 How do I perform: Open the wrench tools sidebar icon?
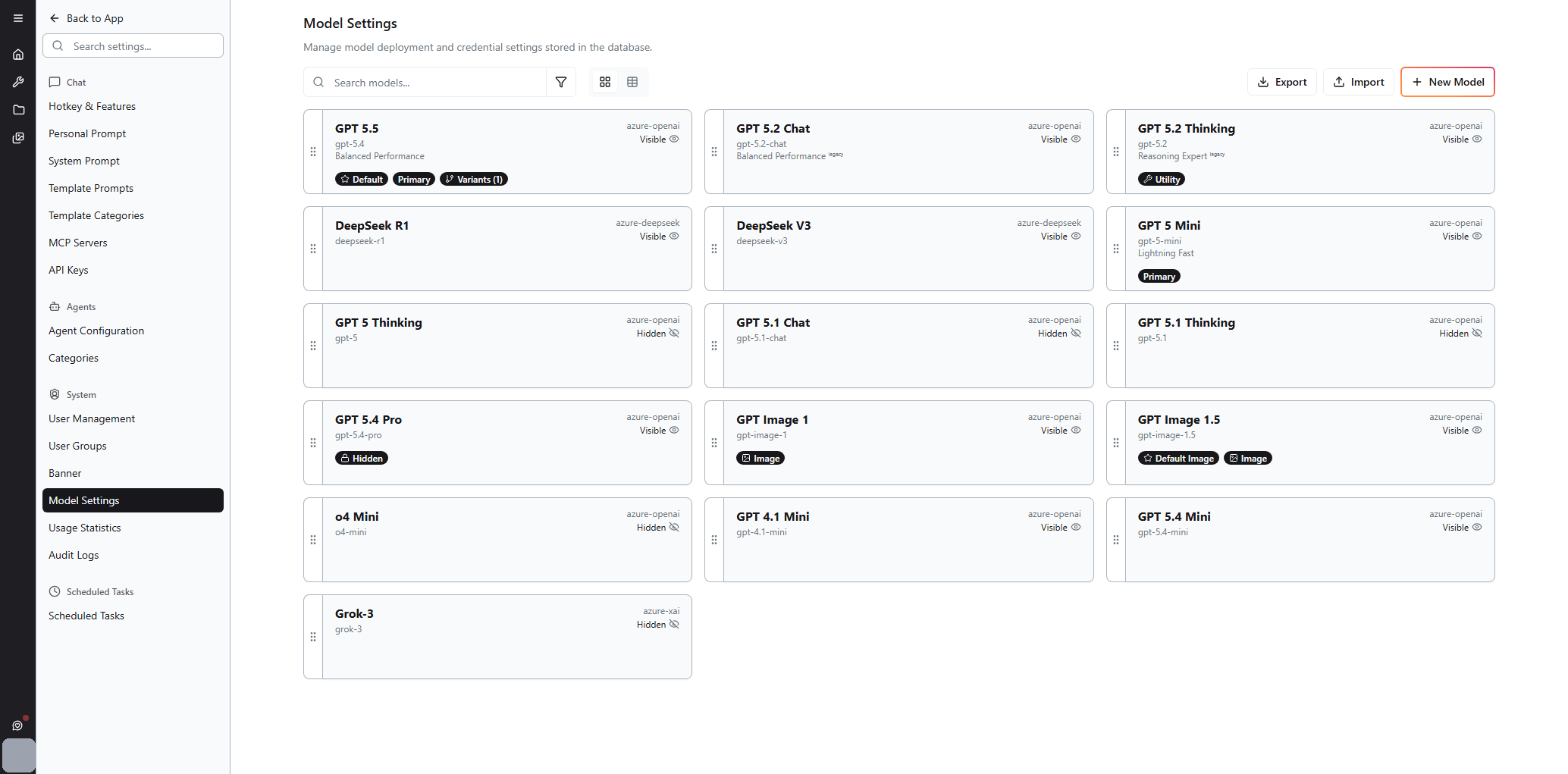pos(18,82)
